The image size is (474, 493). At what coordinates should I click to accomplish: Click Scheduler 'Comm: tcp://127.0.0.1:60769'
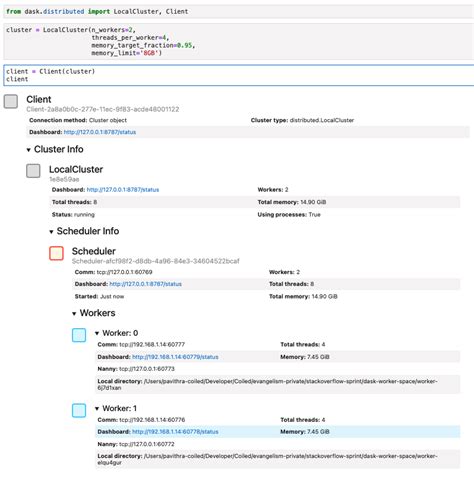(x=113, y=272)
